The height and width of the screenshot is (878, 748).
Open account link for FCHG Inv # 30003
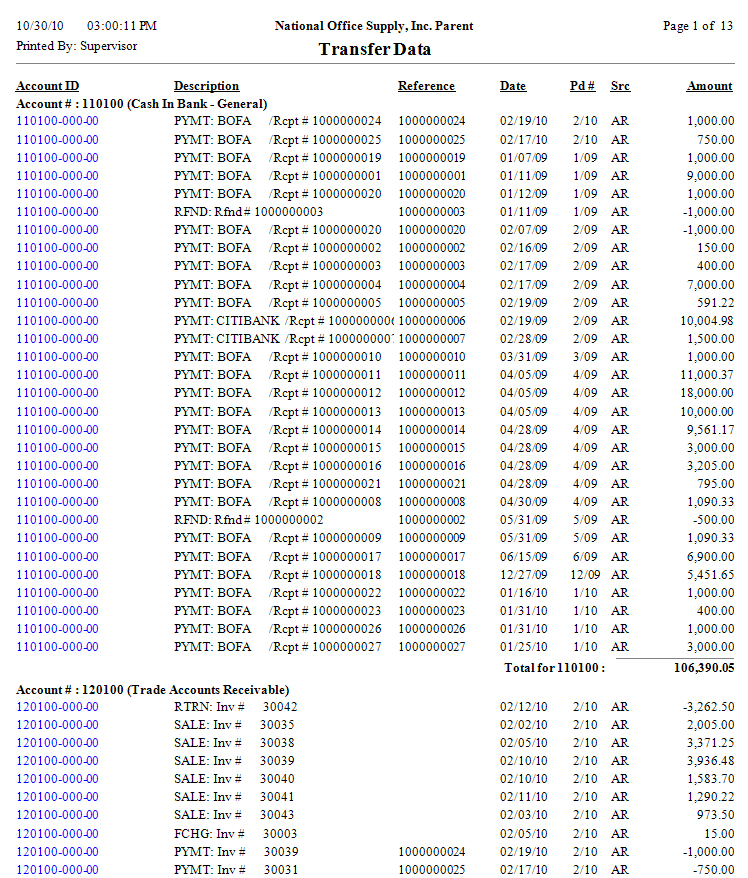pyautogui.click(x=57, y=834)
